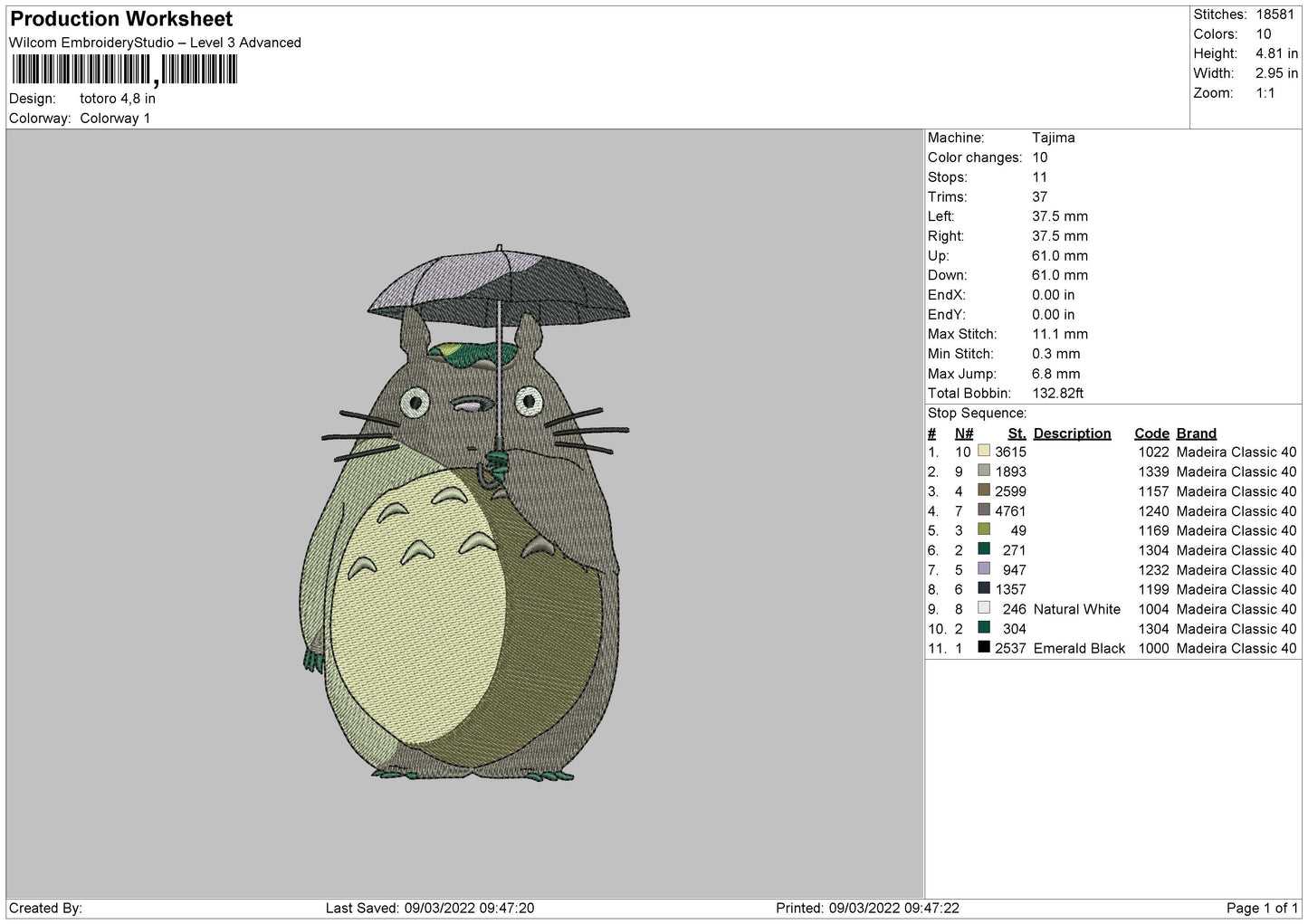Click the Stitches value 18581
Image resolution: width=1308 pixels, height=924 pixels.
[1275, 14]
